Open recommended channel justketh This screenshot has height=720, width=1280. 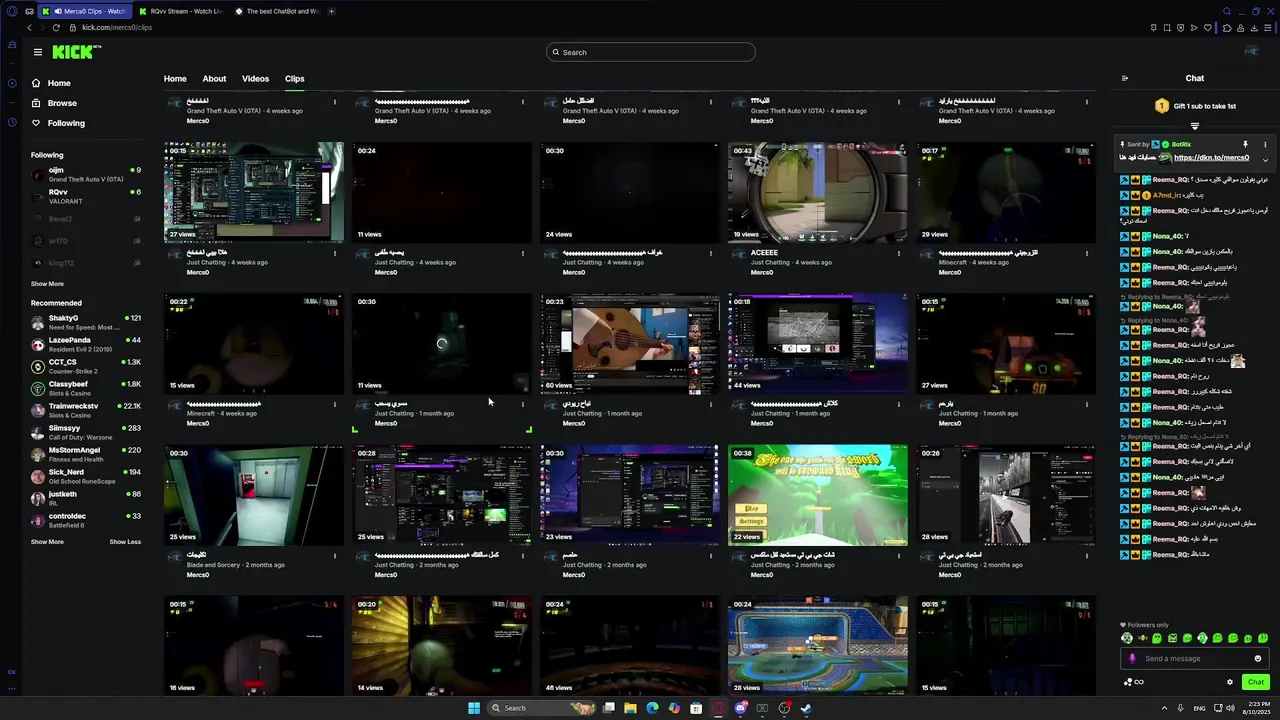tap(86, 498)
